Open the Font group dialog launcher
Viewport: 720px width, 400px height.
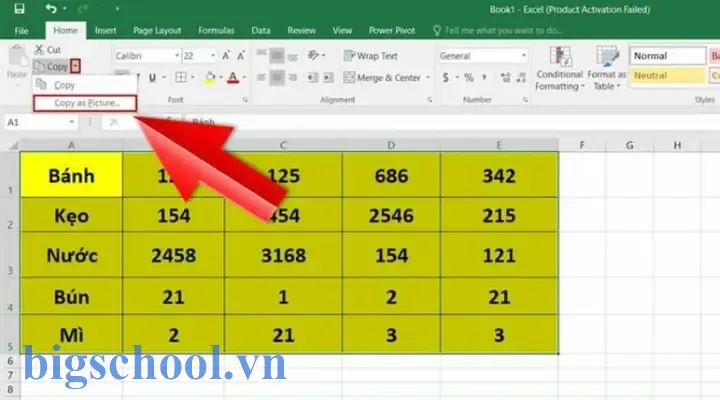coord(245,100)
